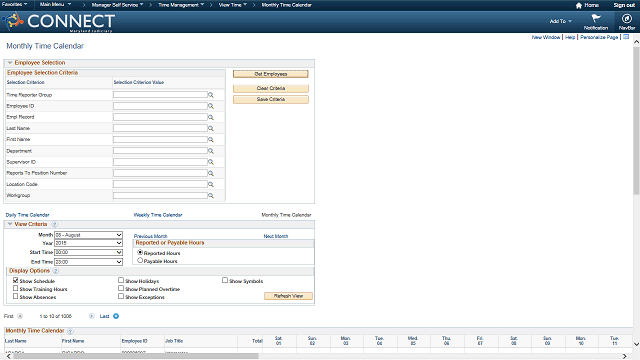The image size is (640, 360).
Task: Open Weekly Time Calendar link
Action: coord(158,215)
